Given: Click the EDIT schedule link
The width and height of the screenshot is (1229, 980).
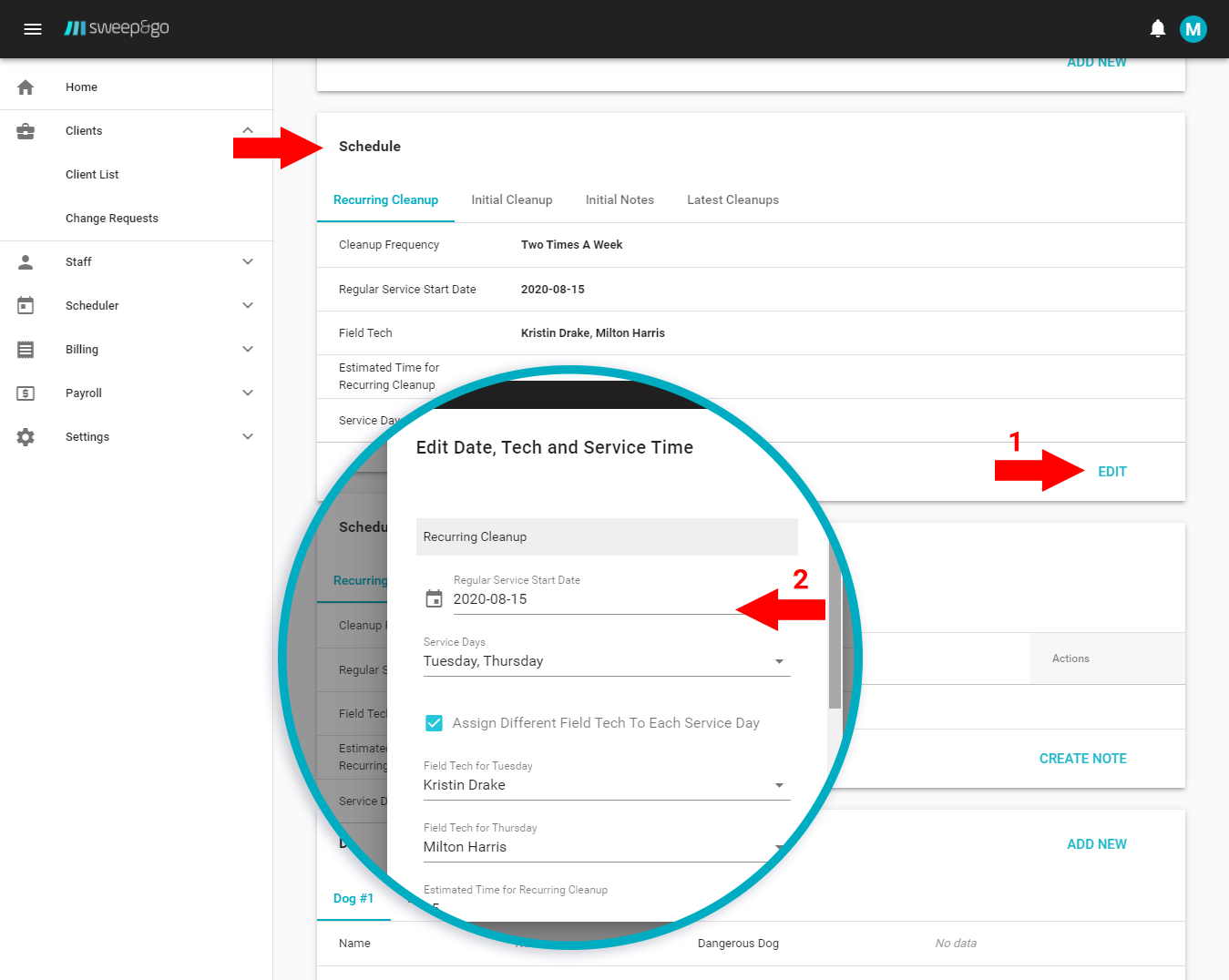Looking at the screenshot, I should coord(1111,472).
